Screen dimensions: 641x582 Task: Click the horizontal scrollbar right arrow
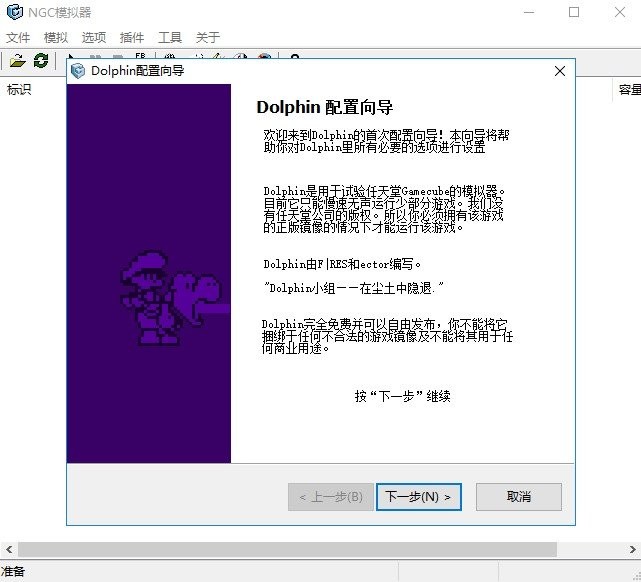(632, 549)
